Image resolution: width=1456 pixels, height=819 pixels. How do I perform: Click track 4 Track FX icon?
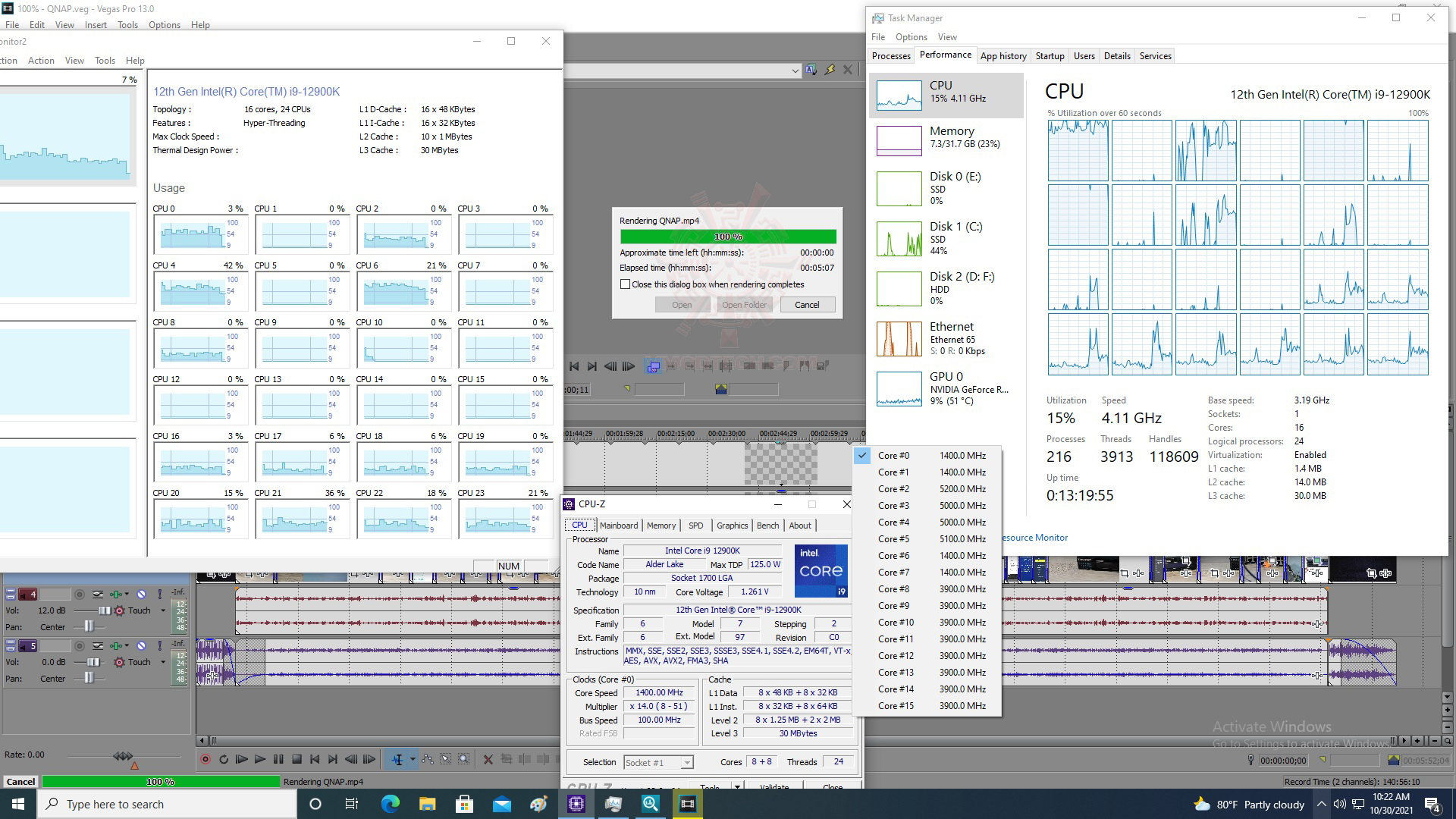coord(116,595)
